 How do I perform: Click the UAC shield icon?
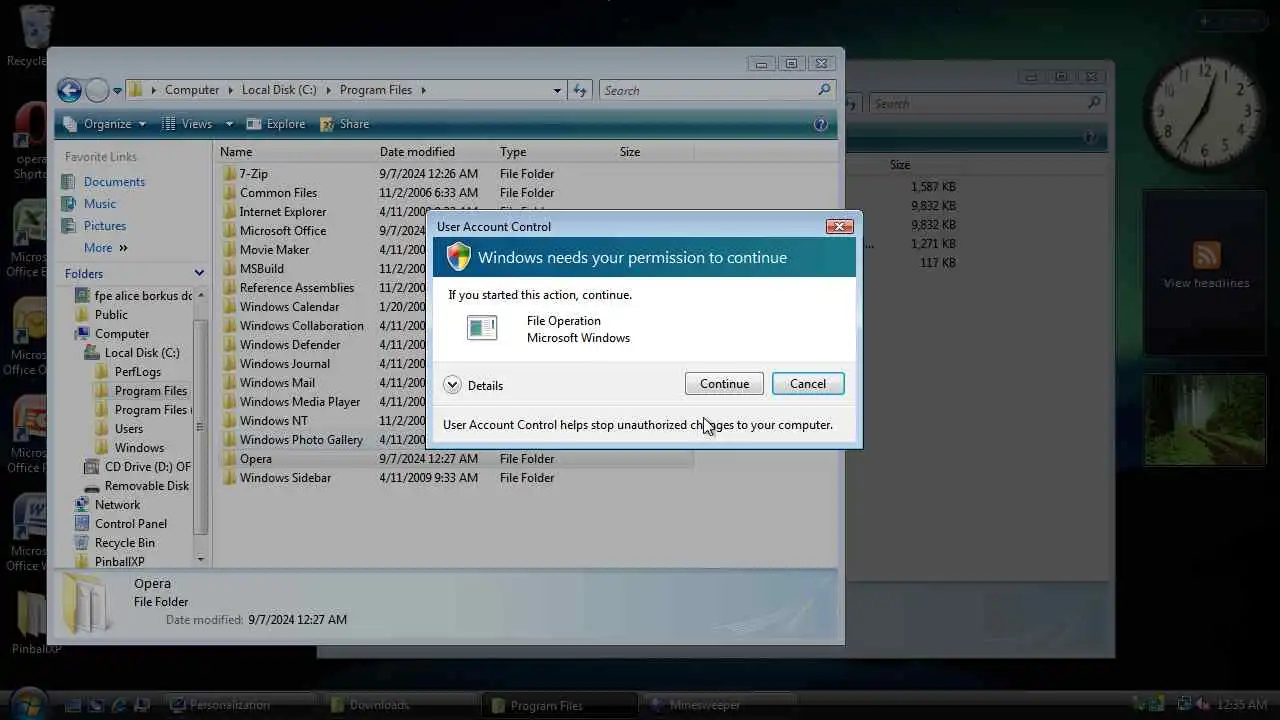[x=458, y=257]
